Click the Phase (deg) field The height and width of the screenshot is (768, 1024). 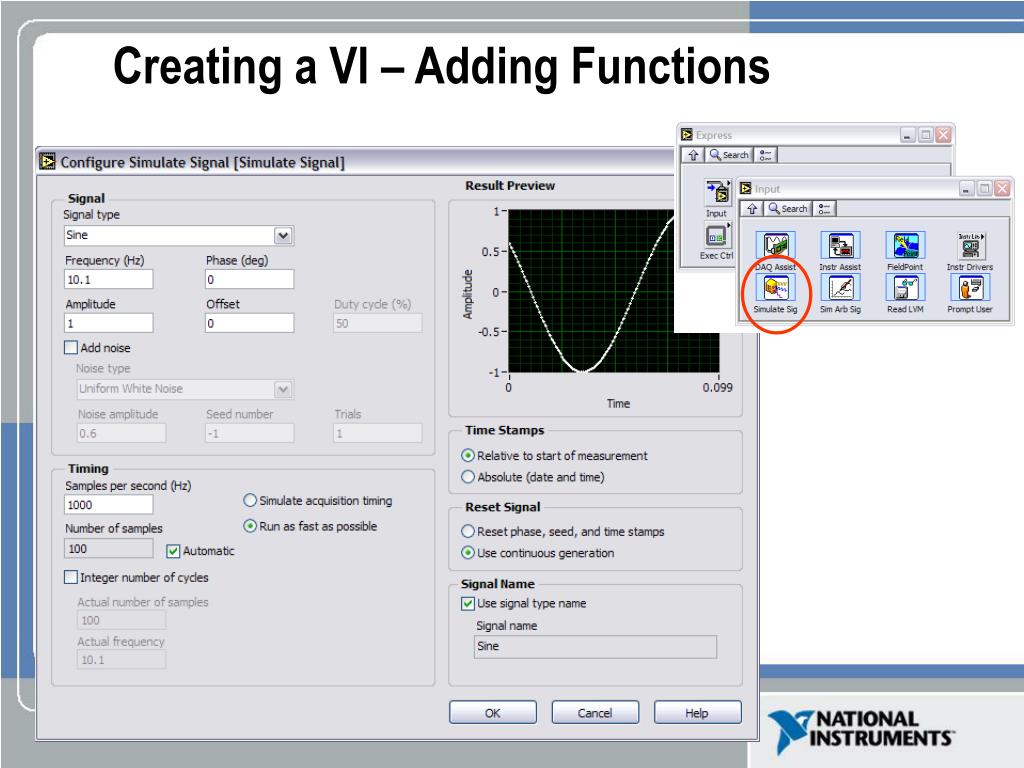(249, 280)
